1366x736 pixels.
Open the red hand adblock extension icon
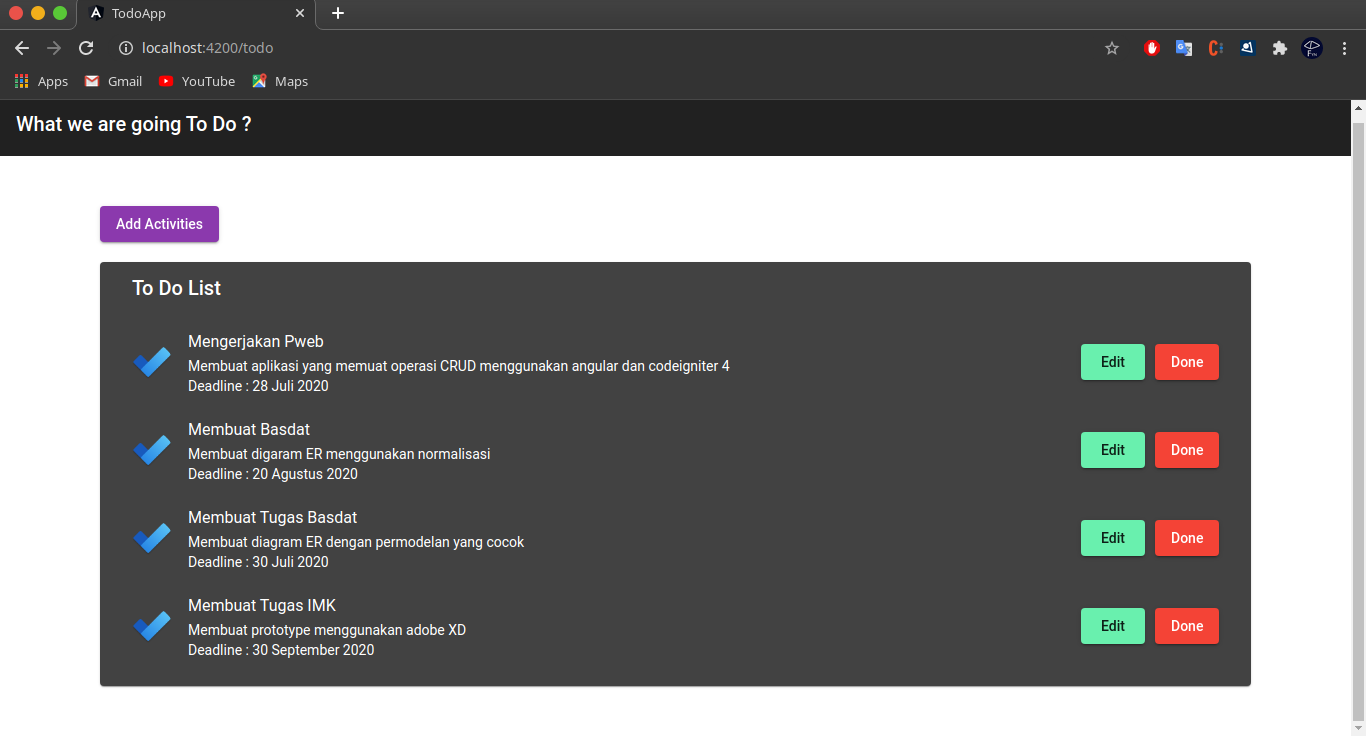(1152, 48)
